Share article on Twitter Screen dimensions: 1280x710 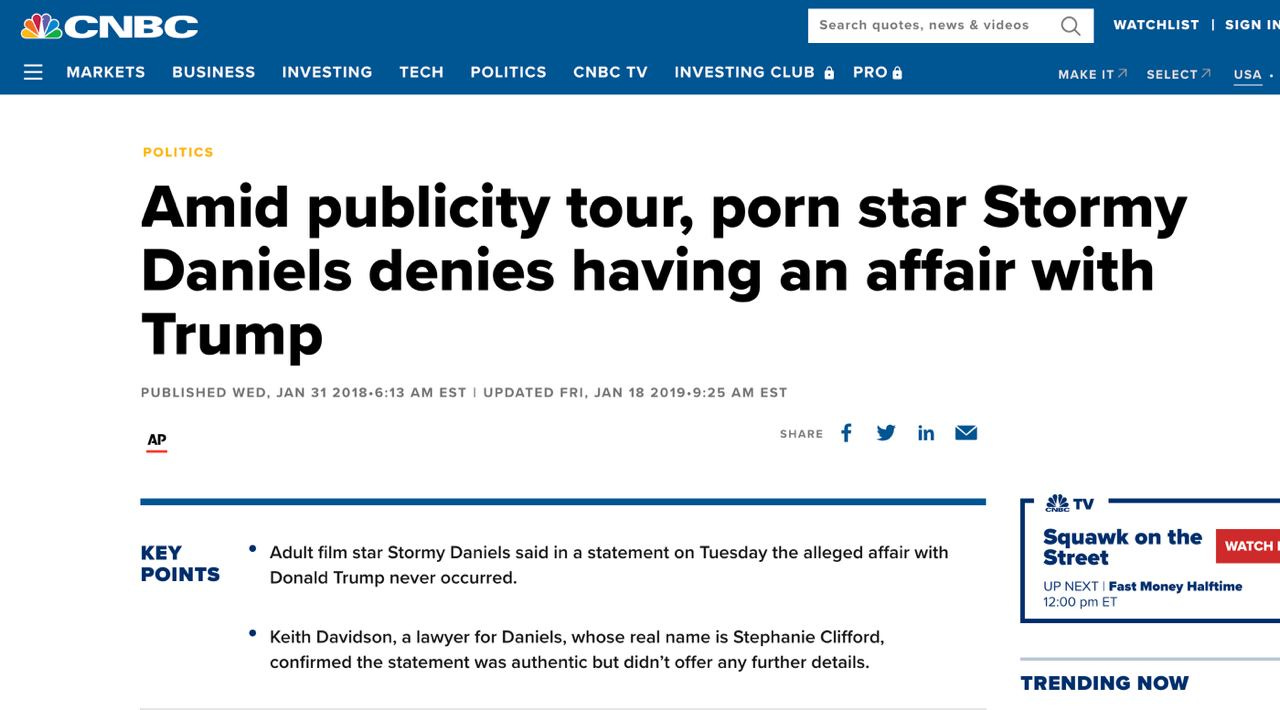click(x=886, y=433)
